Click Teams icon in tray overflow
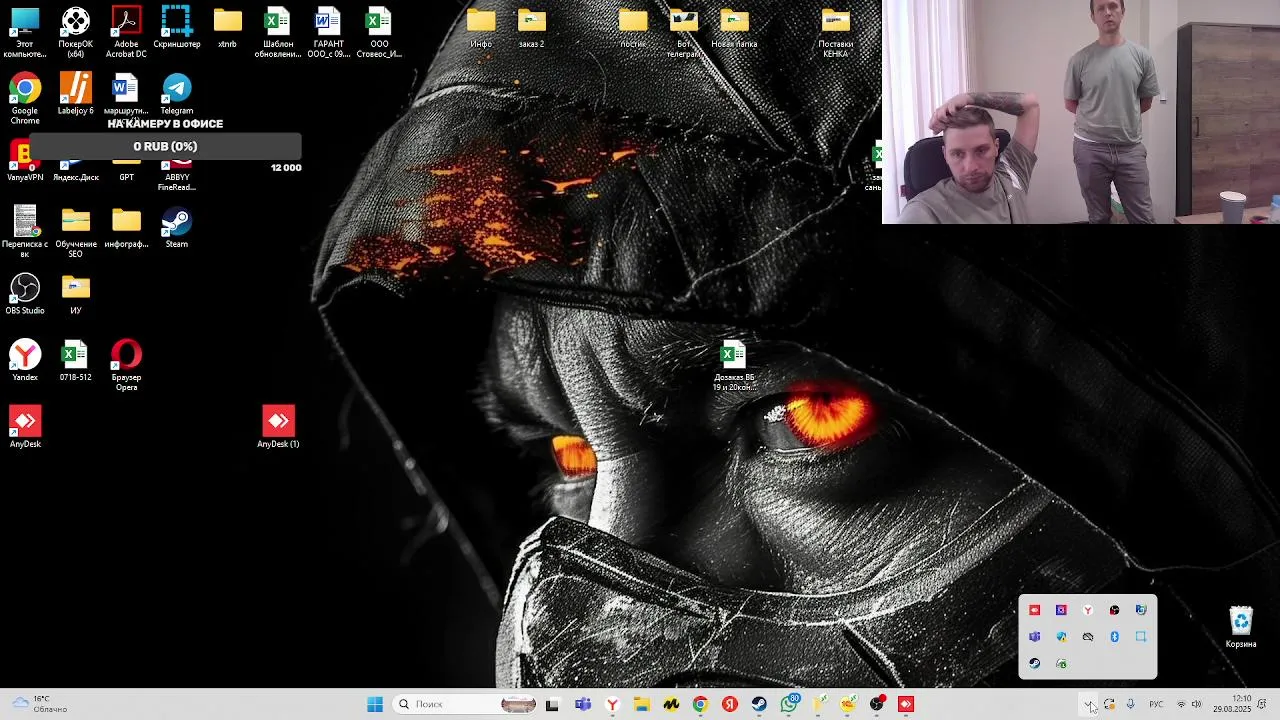1280x720 pixels. (1035, 637)
